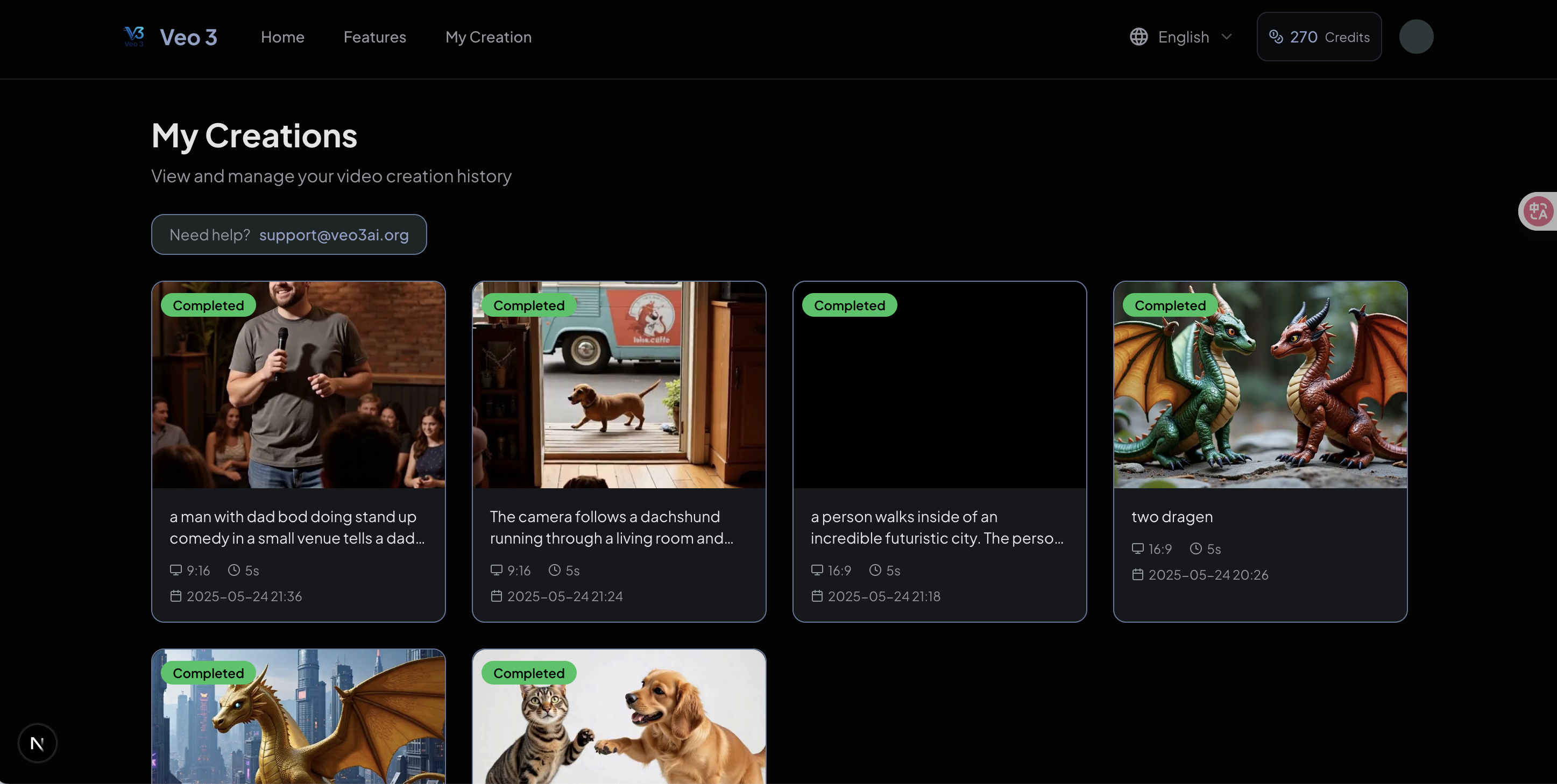Click the credits coin icon
This screenshot has height=784, width=1557.
pos(1276,37)
